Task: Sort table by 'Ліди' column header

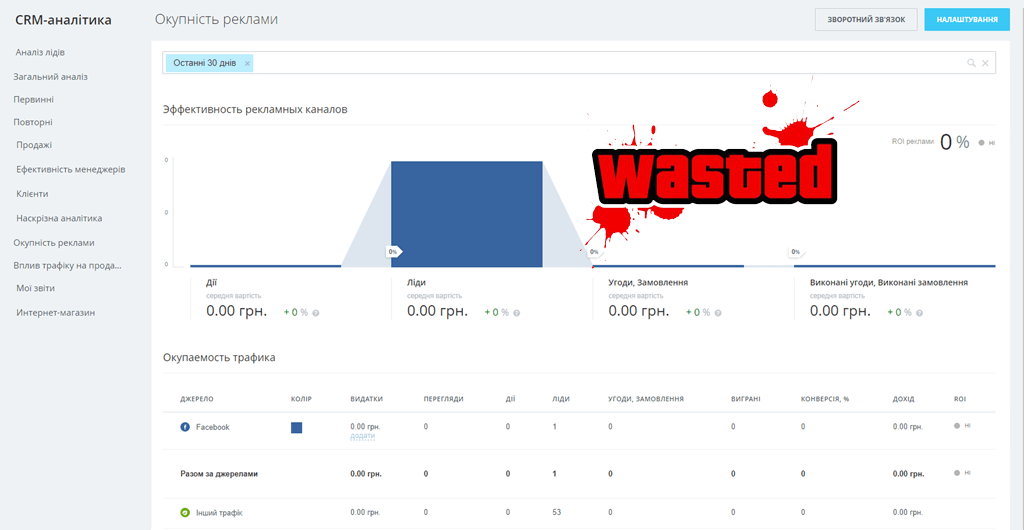Action: point(560,399)
